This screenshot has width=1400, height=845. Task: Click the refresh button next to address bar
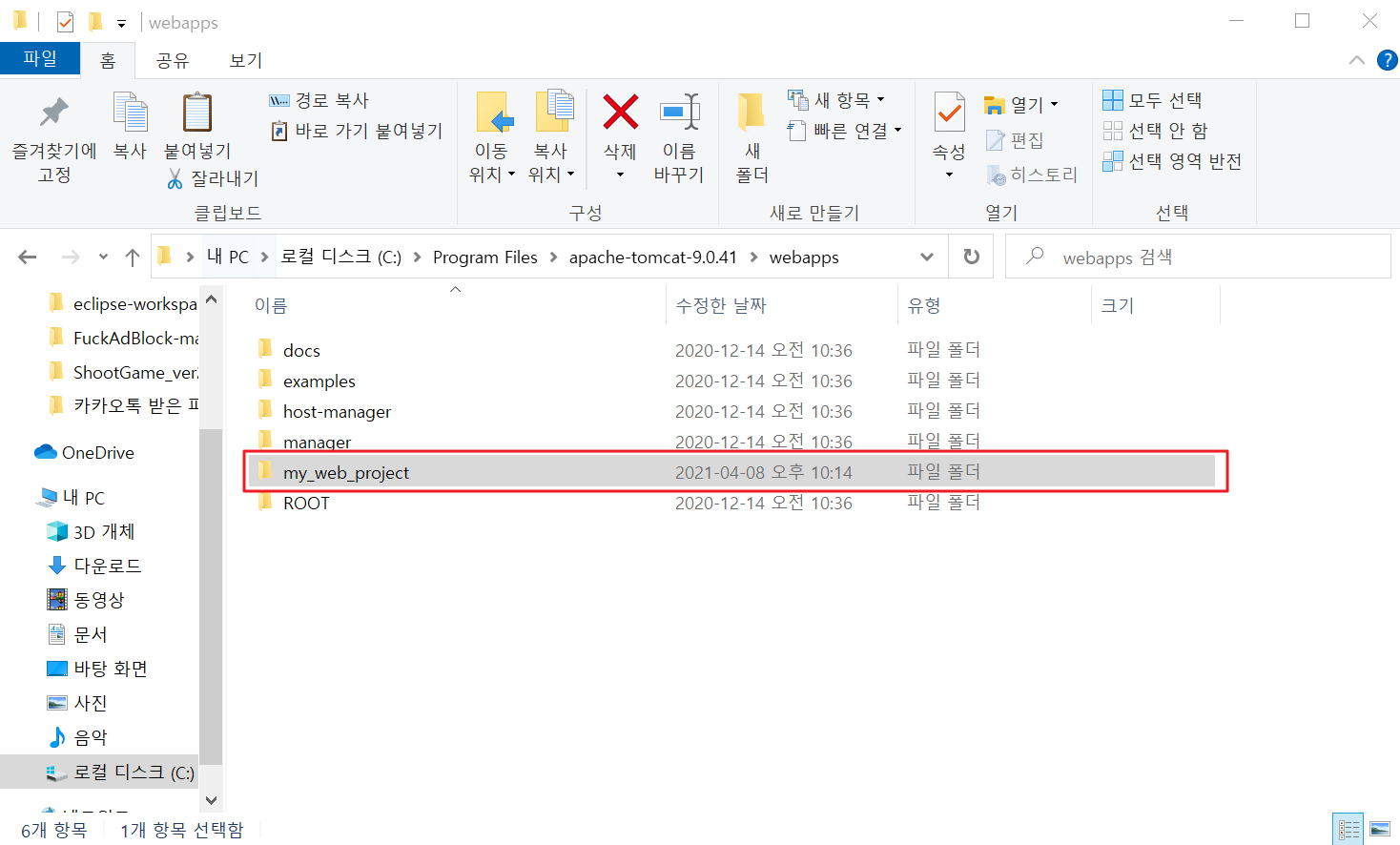tap(970, 256)
